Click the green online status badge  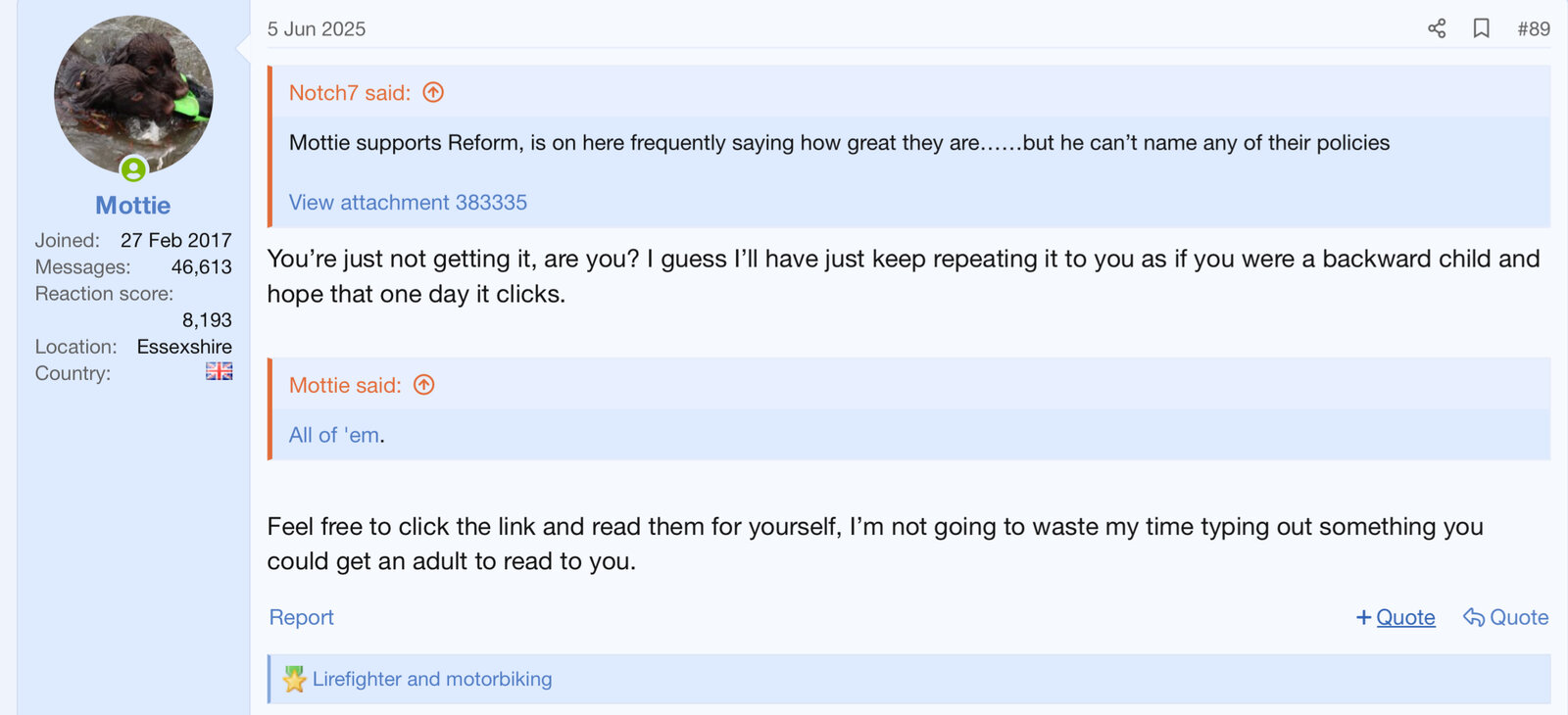tap(133, 169)
